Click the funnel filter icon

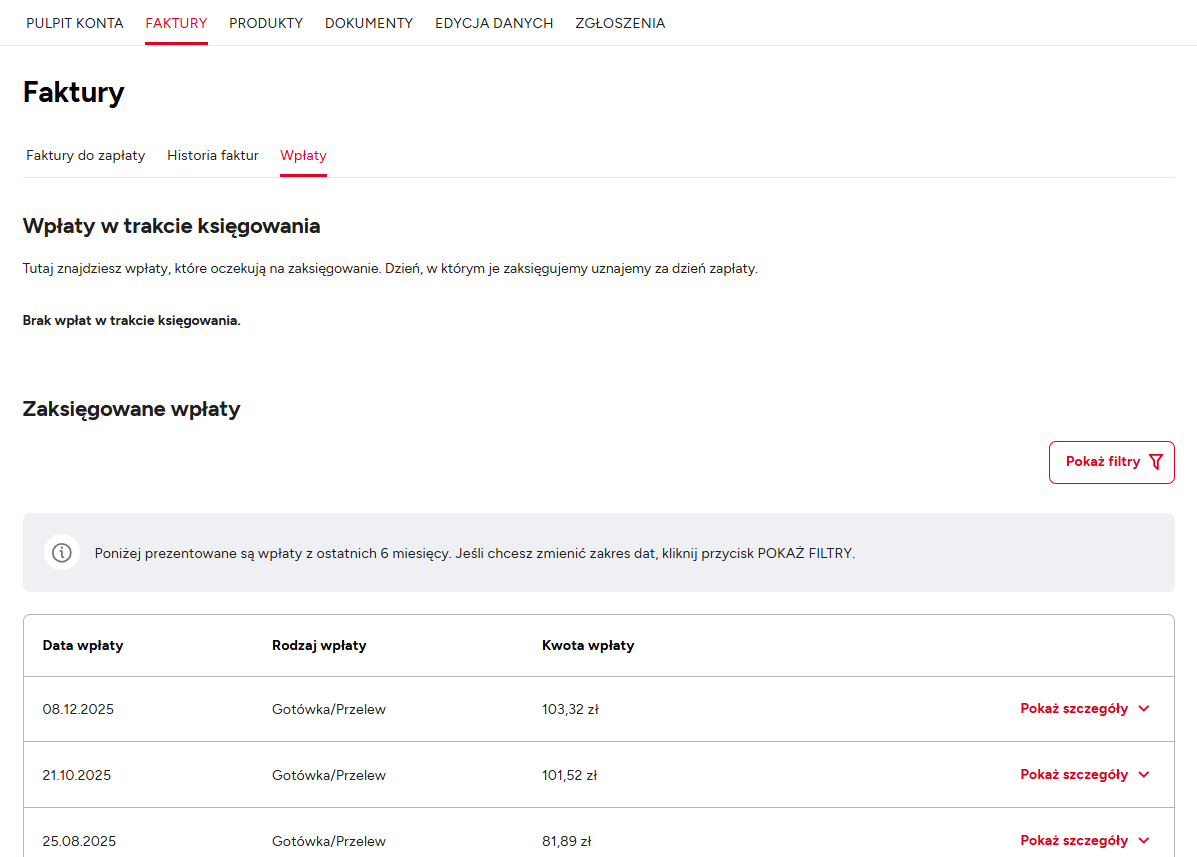[1156, 462]
